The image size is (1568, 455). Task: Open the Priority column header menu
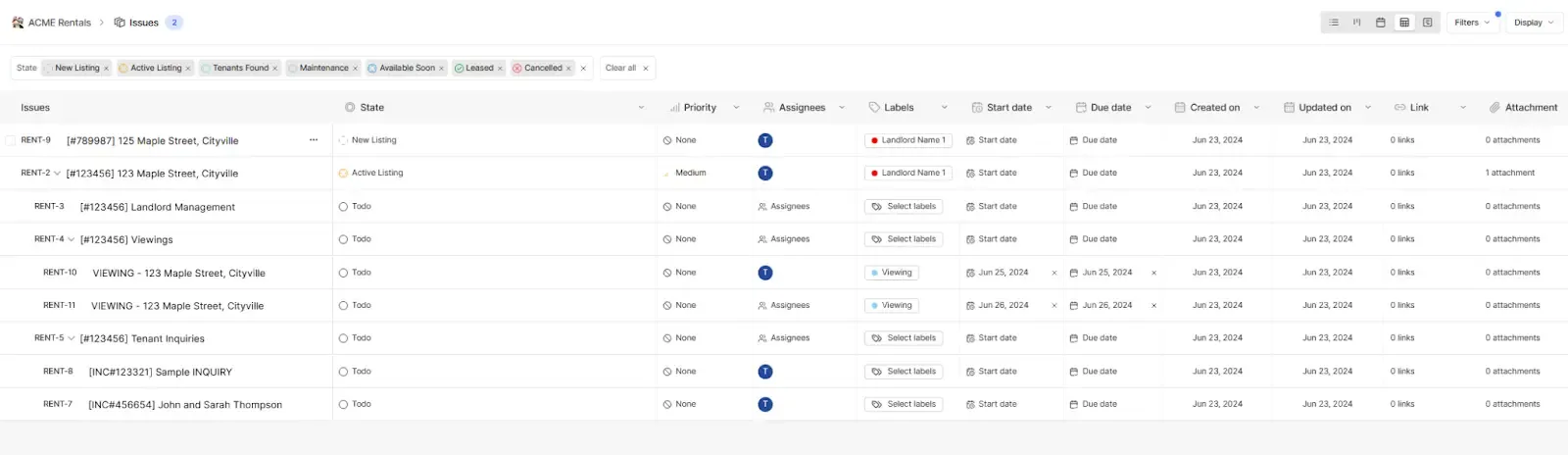point(736,108)
